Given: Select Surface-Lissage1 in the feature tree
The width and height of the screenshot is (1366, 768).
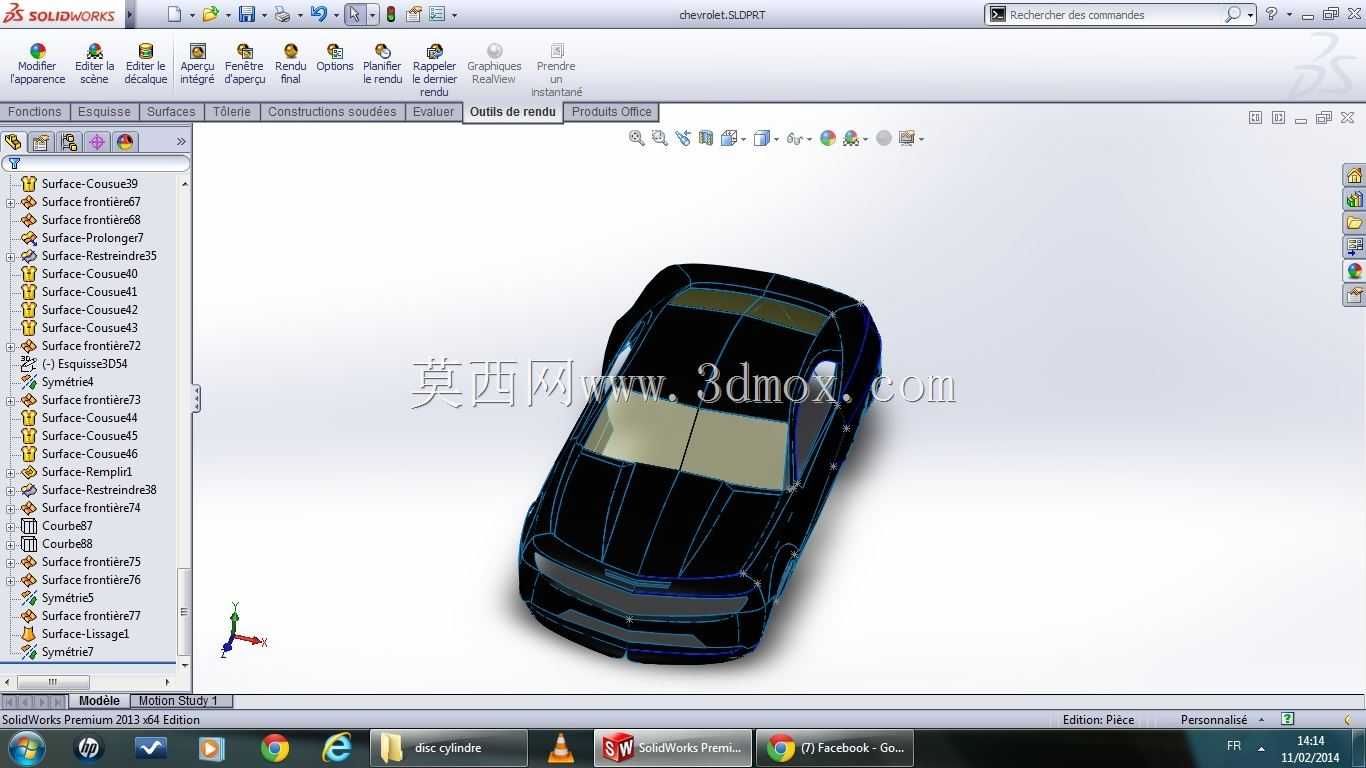Looking at the screenshot, I should coord(85,634).
